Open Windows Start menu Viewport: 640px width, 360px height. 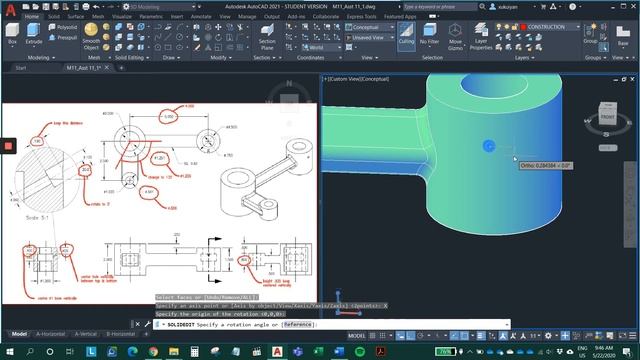pos(10,351)
